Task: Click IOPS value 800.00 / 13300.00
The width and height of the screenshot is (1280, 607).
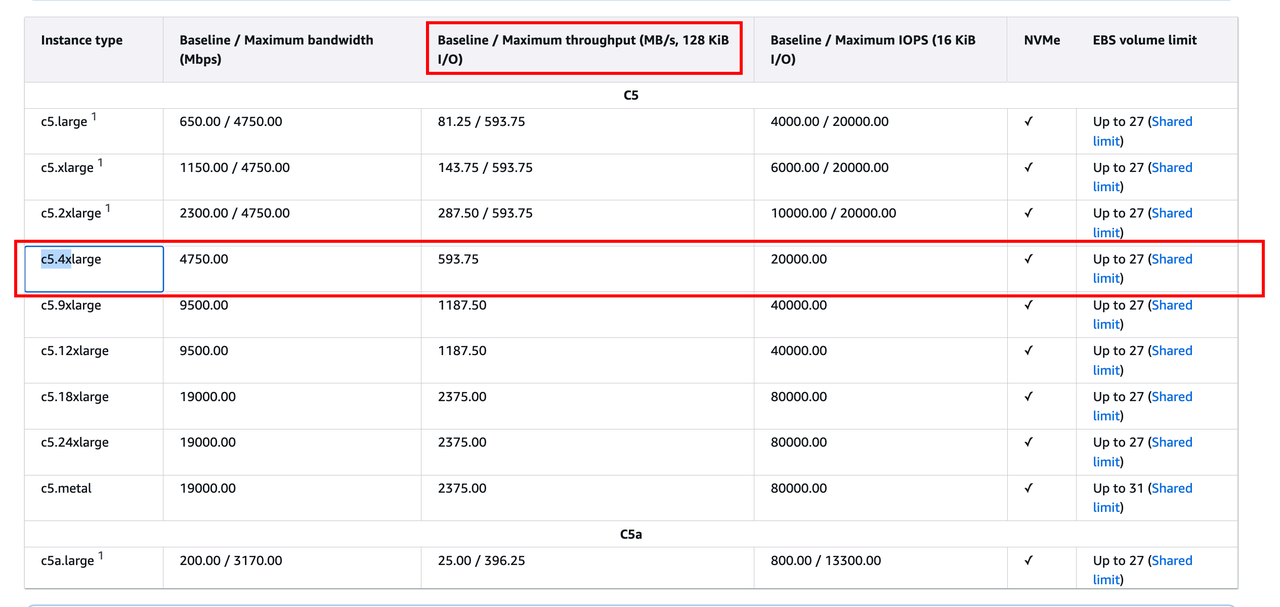Action: click(826, 561)
